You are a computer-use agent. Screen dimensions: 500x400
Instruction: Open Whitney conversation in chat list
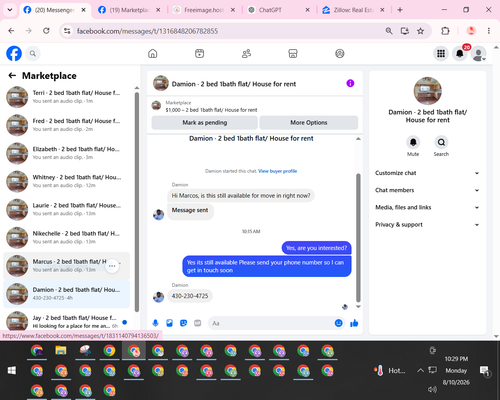tap(67, 181)
